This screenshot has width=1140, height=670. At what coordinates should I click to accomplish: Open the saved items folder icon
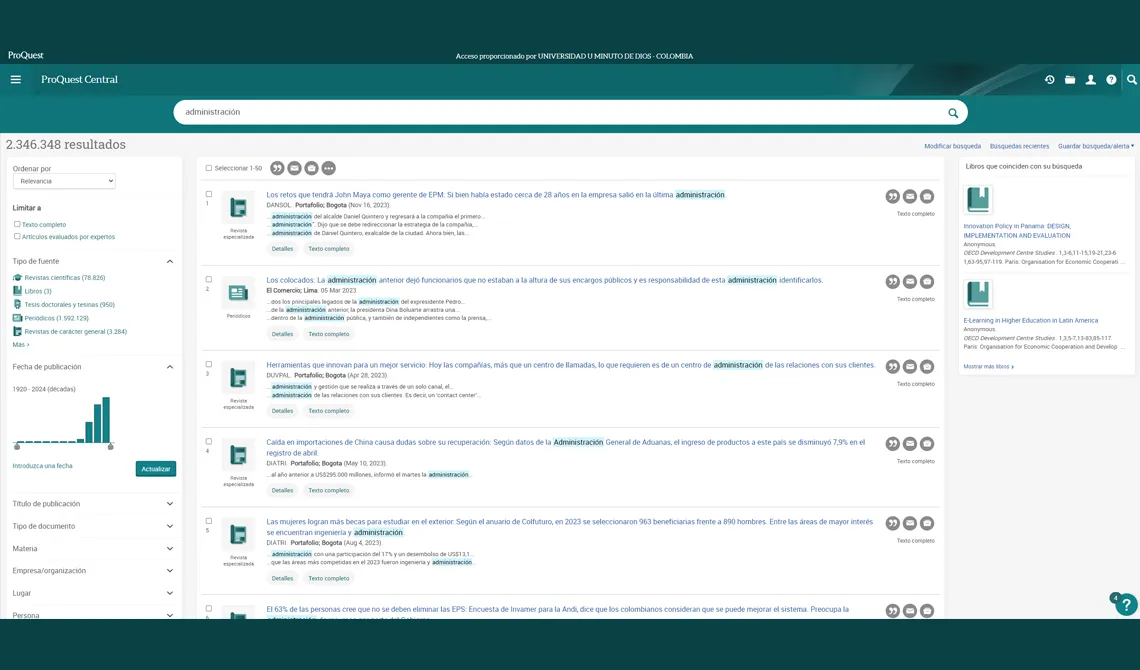point(1070,80)
